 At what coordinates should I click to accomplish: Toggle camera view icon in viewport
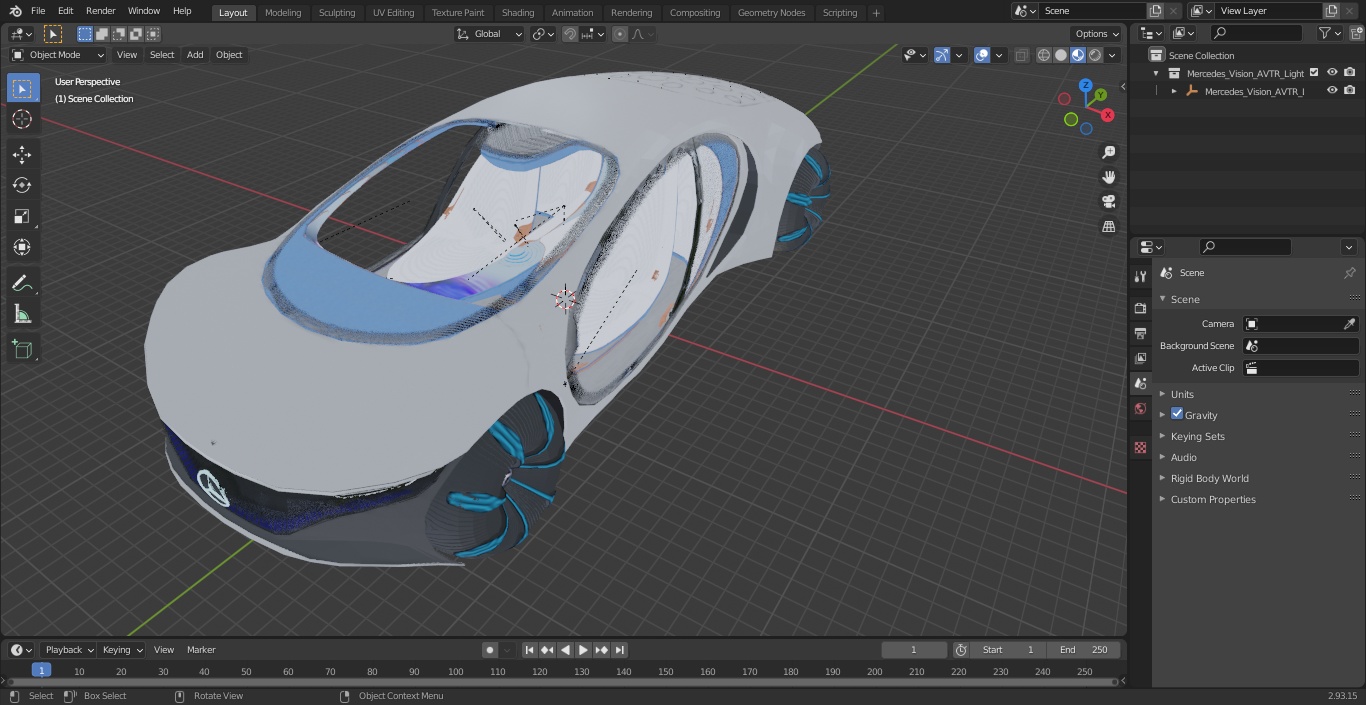pyautogui.click(x=1108, y=202)
